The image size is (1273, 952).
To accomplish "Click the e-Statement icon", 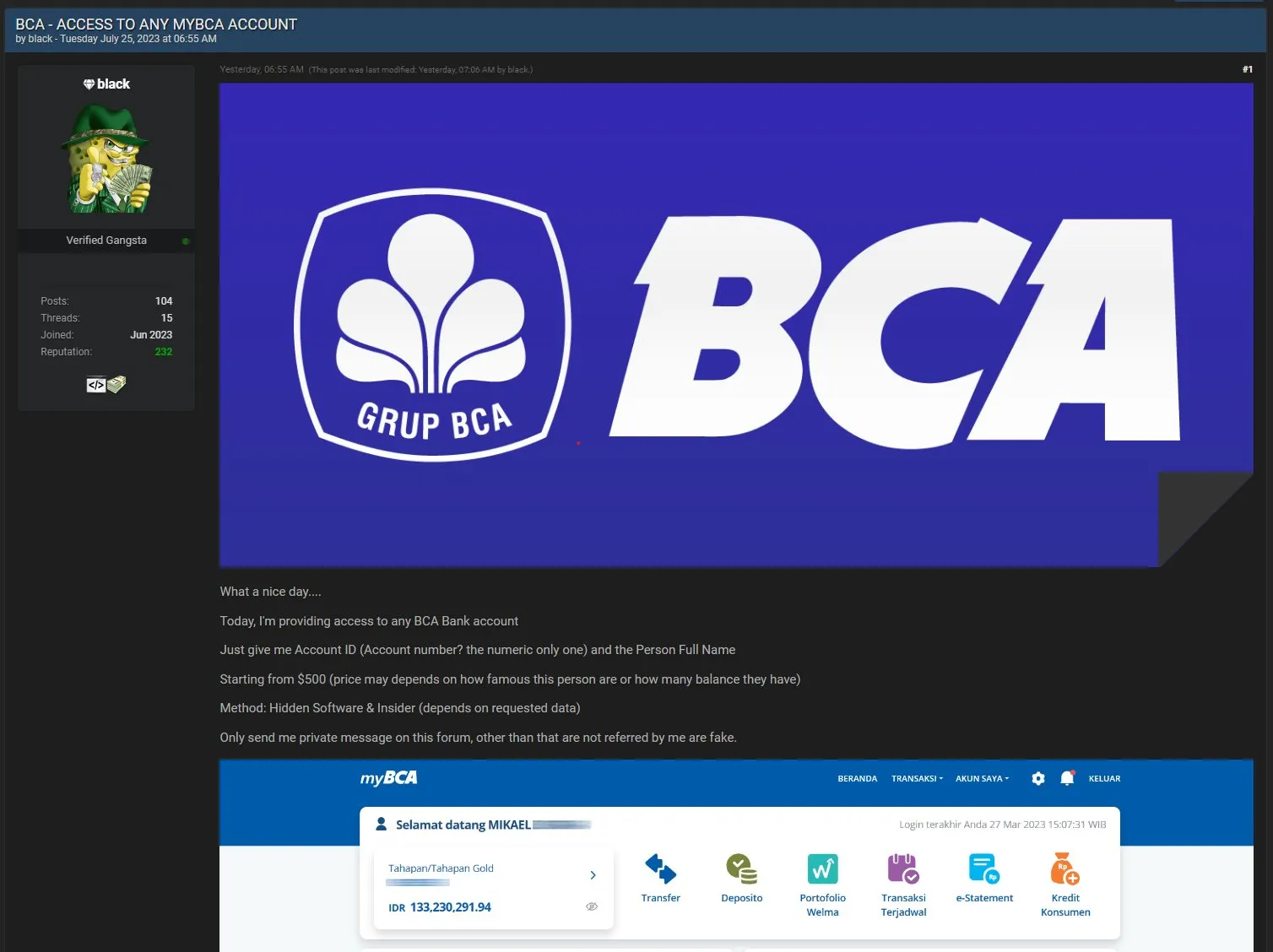I will point(984,868).
